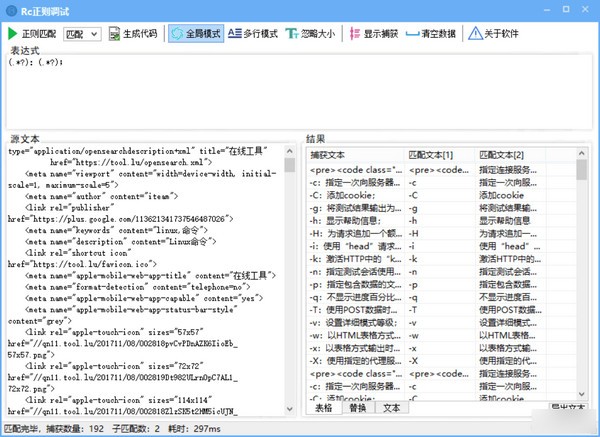Screen dimensions: 600x437
Task: Click the 捕获文本 column header
Action: 355,154
